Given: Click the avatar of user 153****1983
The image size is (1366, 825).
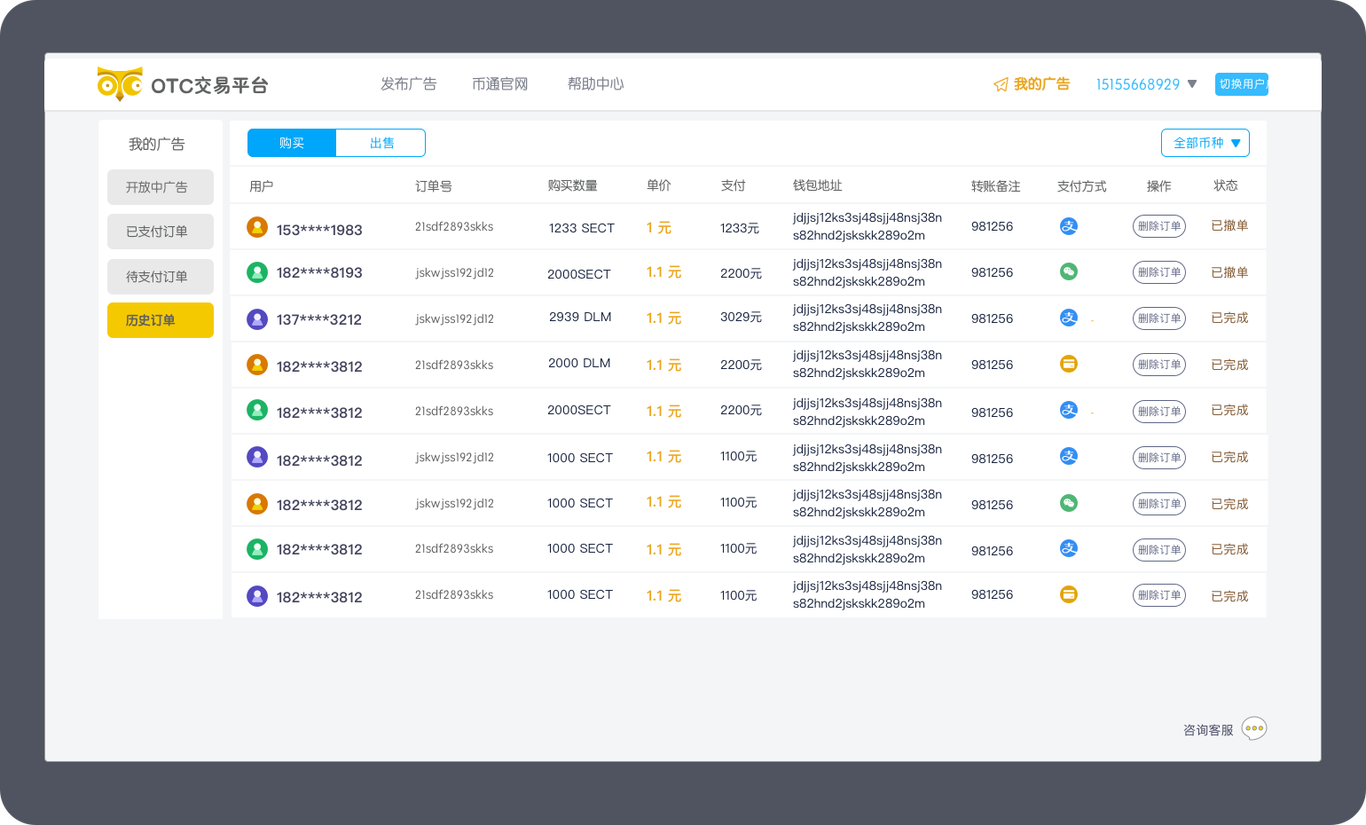Looking at the screenshot, I should pos(257,227).
